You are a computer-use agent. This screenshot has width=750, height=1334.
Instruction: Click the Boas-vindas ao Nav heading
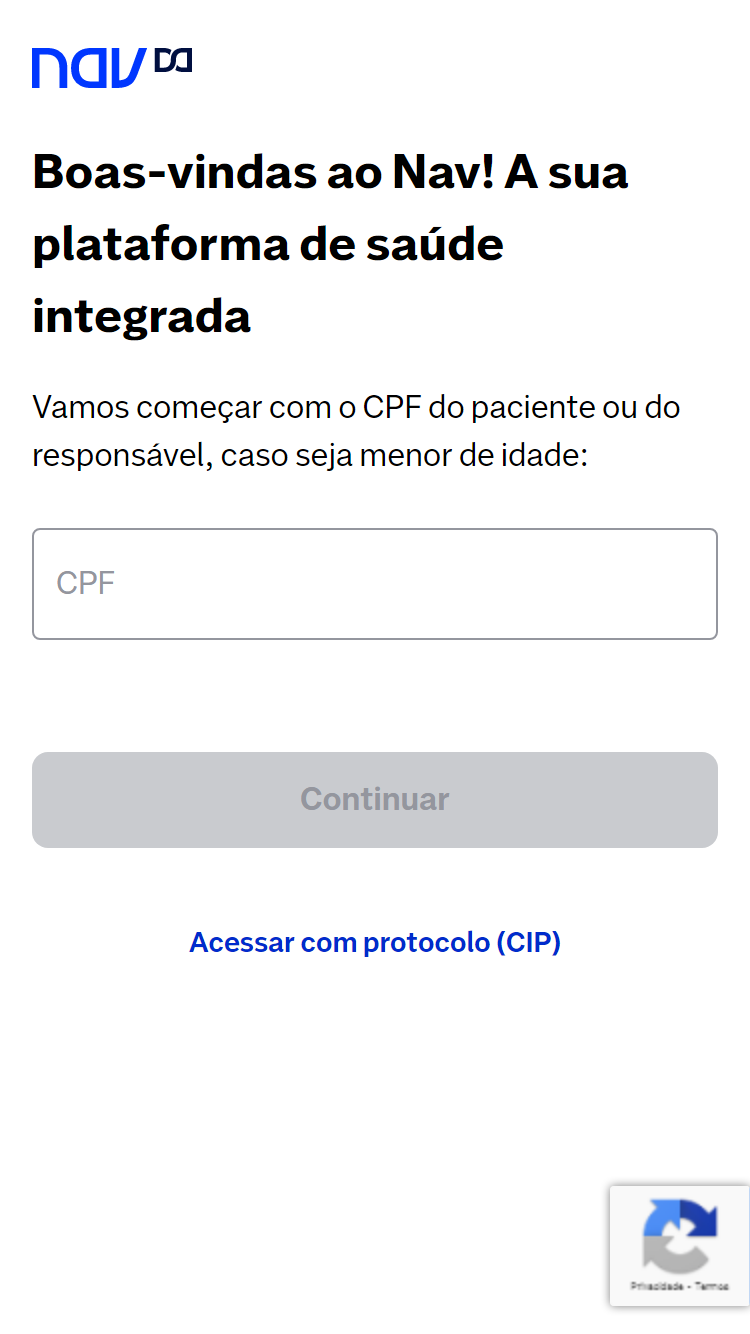330,243
